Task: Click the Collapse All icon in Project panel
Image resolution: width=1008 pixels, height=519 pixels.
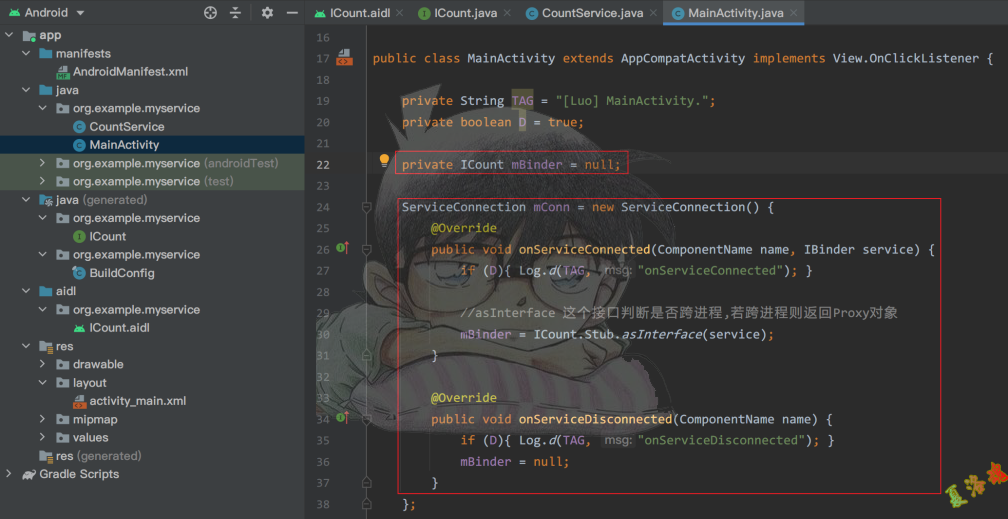Action: coord(236,13)
